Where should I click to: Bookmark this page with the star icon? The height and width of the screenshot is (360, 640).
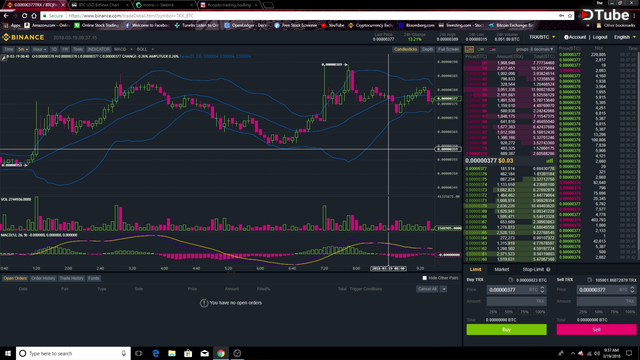point(570,16)
